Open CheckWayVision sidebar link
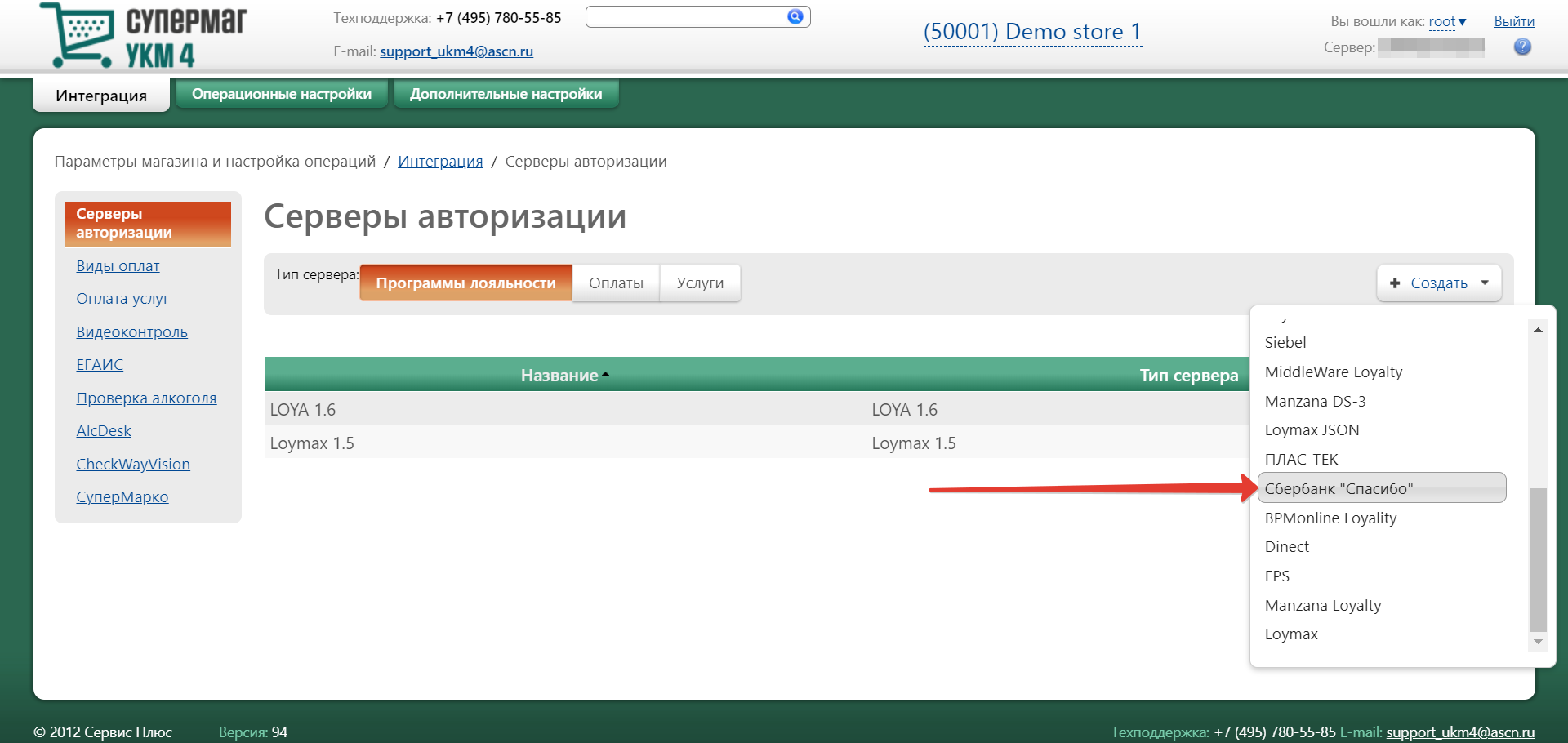Viewport: 1568px width, 743px height. 133,465
